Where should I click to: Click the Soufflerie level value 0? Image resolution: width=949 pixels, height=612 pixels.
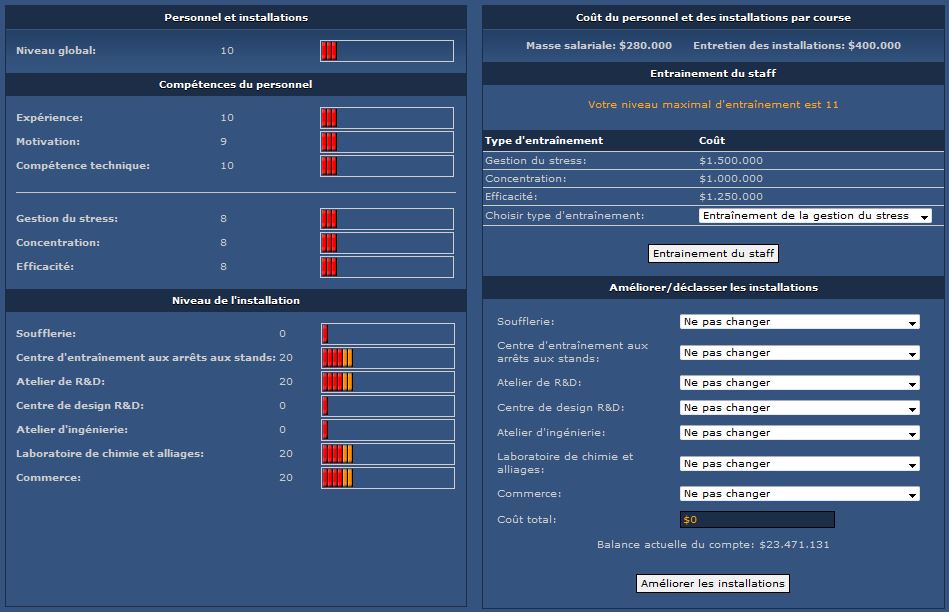[x=283, y=334]
